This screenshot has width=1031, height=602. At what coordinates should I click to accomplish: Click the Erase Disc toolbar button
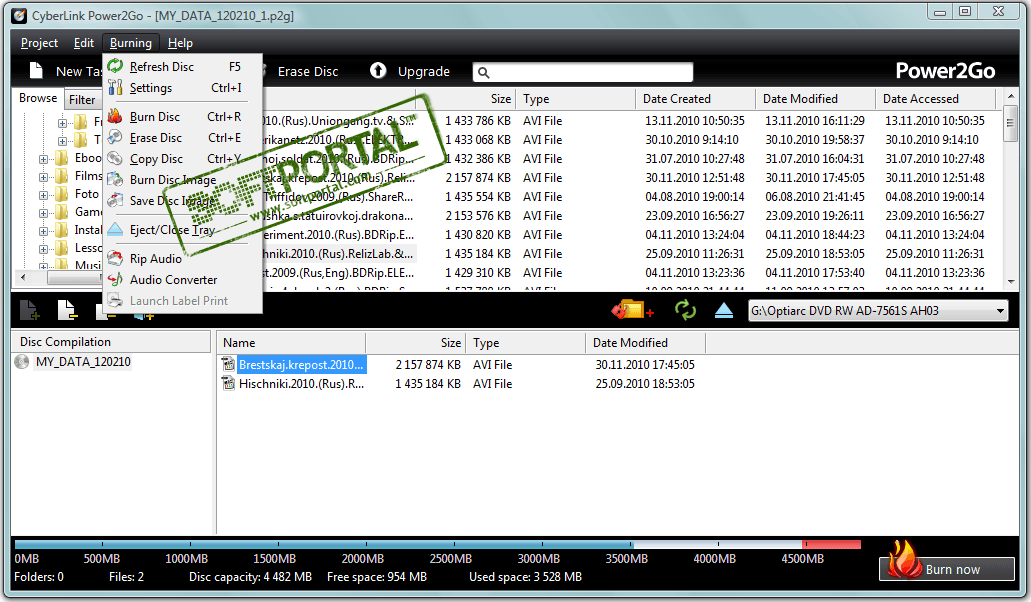point(308,71)
